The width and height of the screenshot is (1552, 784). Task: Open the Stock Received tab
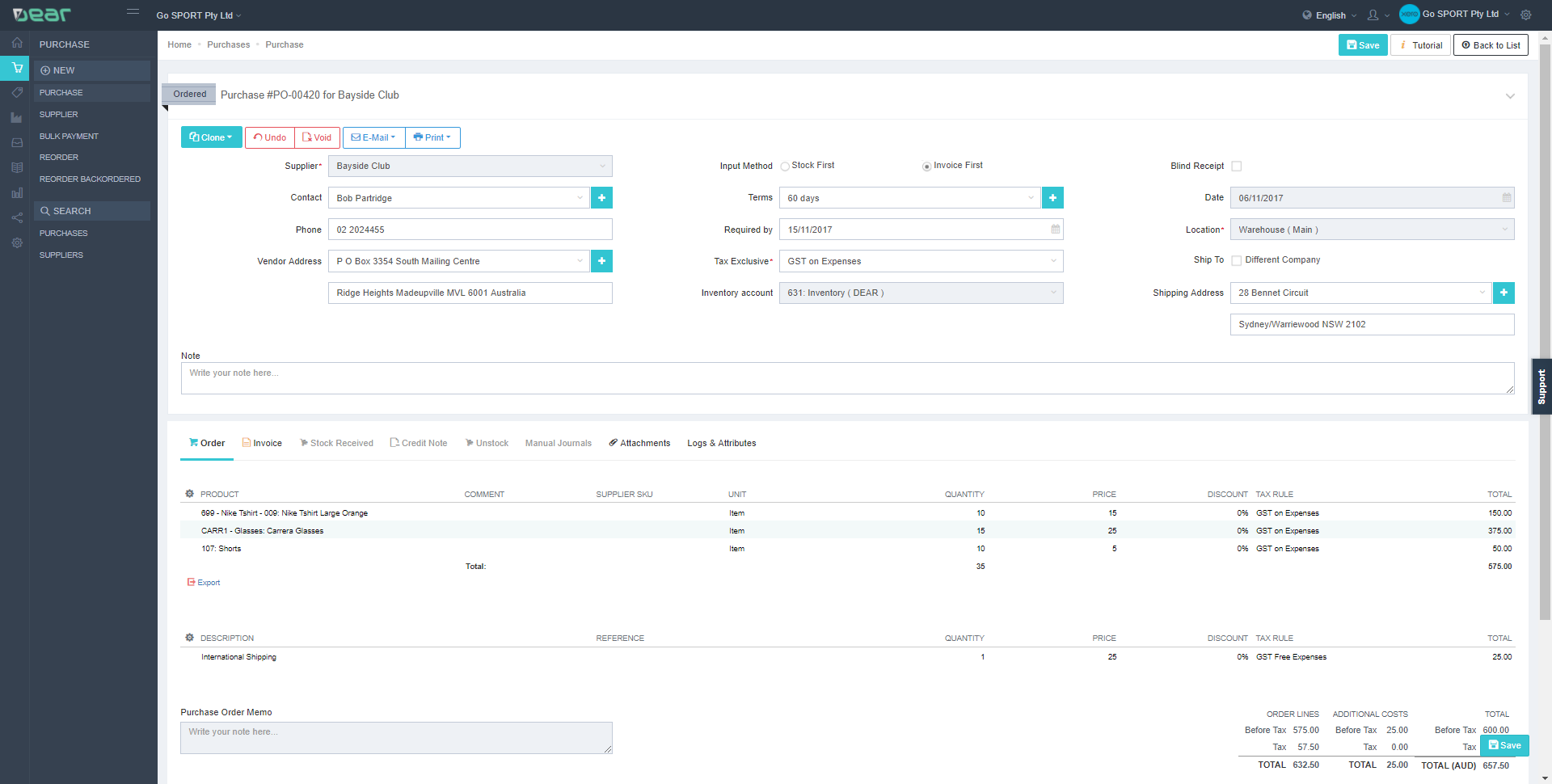click(x=336, y=443)
